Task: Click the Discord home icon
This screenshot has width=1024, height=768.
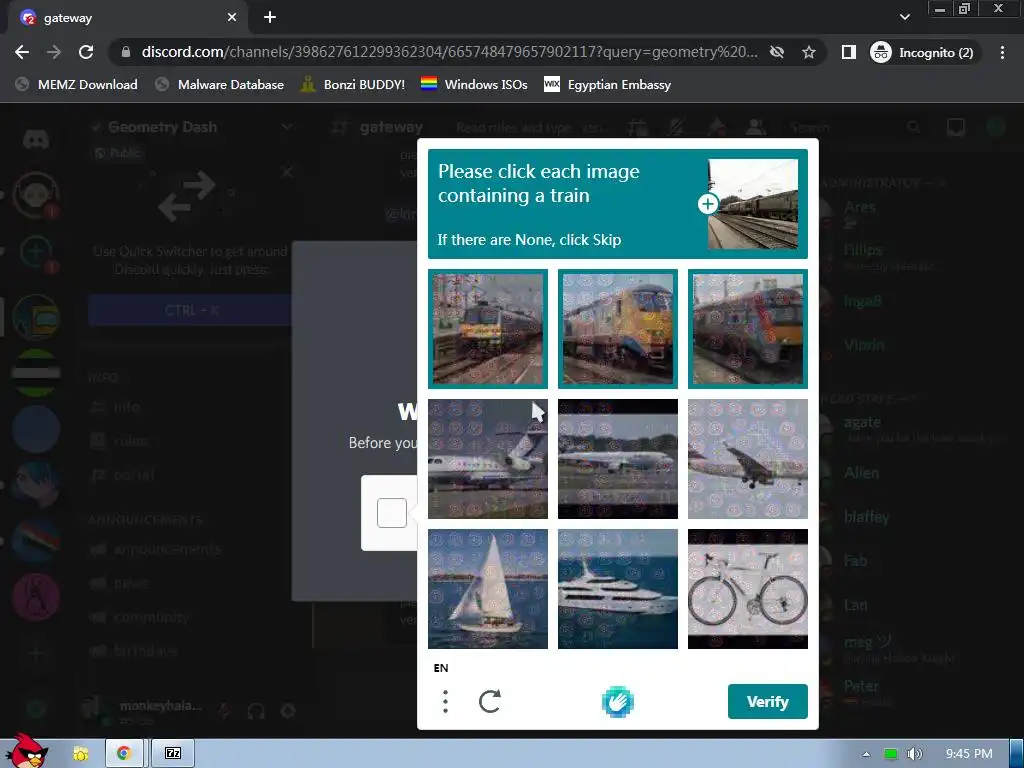Action: pos(36,139)
